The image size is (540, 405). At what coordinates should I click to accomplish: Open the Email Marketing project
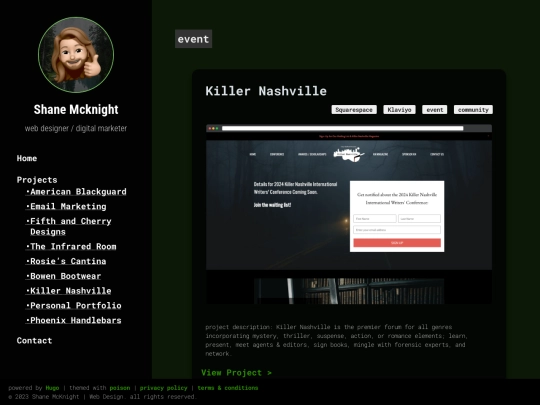(x=66, y=207)
